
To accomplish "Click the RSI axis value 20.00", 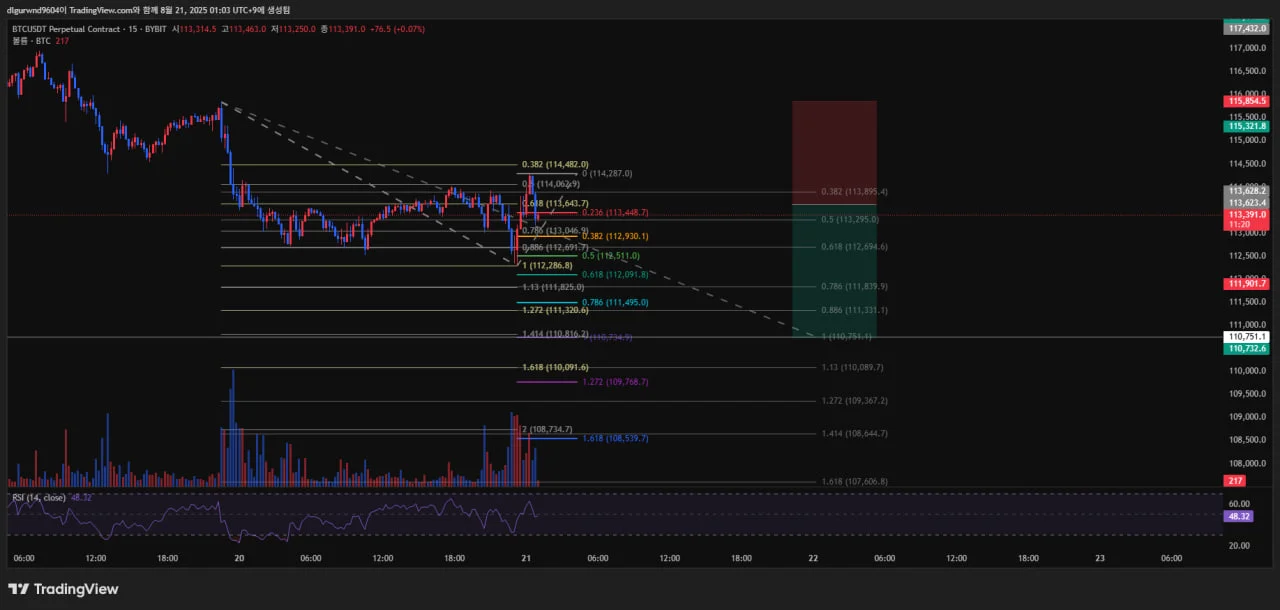I will coord(1238,545).
